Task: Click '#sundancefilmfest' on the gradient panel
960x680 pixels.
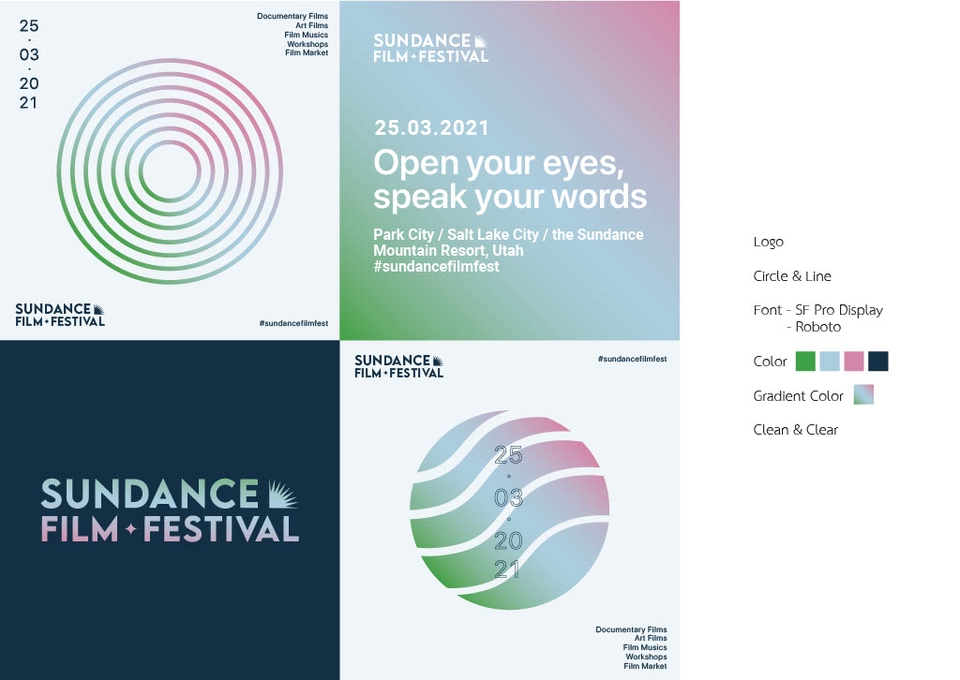Action: [x=437, y=266]
